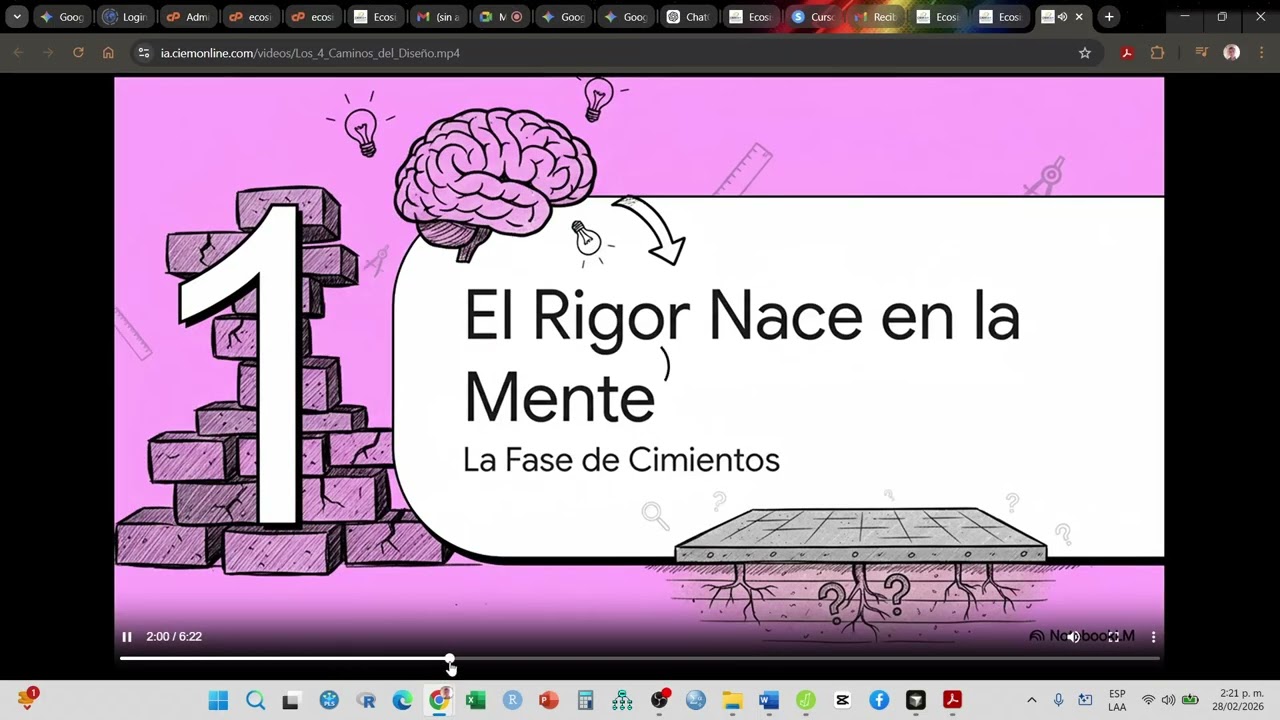Image resolution: width=1280 pixels, height=720 pixels.
Task: Open the Calculator taskbar icon
Action: (x=586, y=700)
